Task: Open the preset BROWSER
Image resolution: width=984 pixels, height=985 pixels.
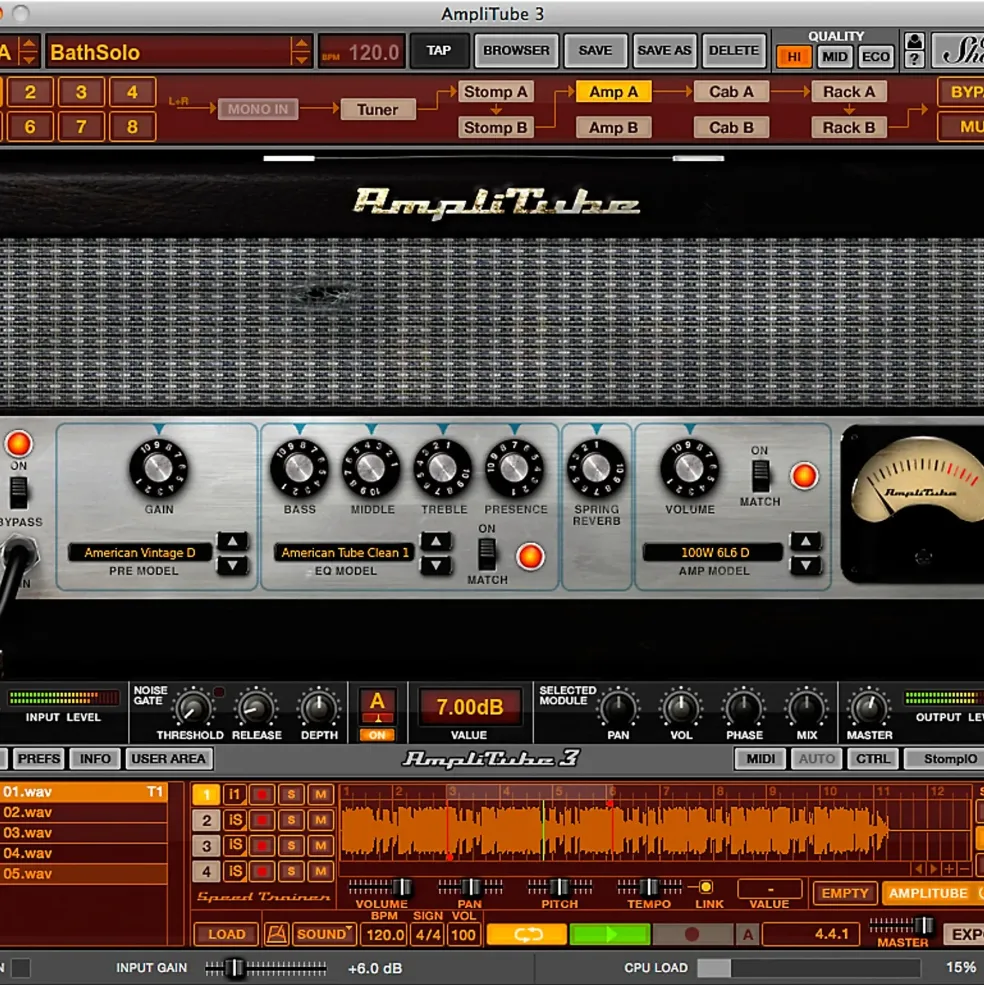Action: point(516,50)
